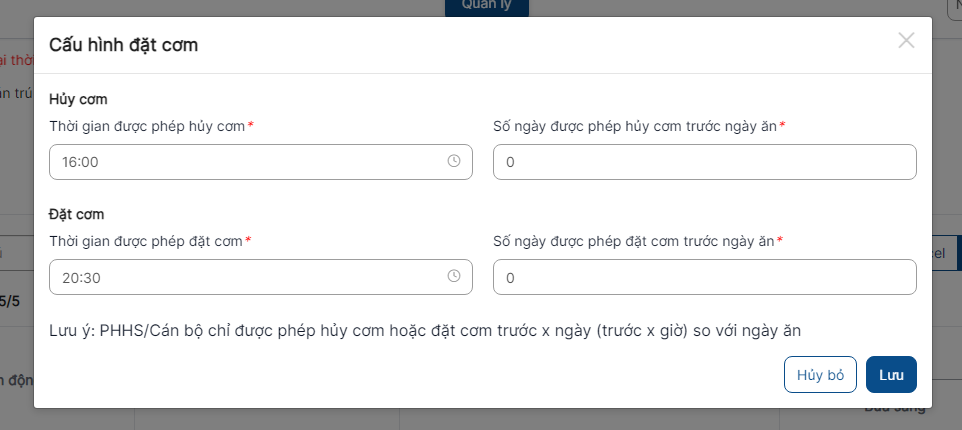This screenshot has height=430, width=962.
Task: Close the Cấu hình đặt cơm dialog
Action: tap(906, 40)
